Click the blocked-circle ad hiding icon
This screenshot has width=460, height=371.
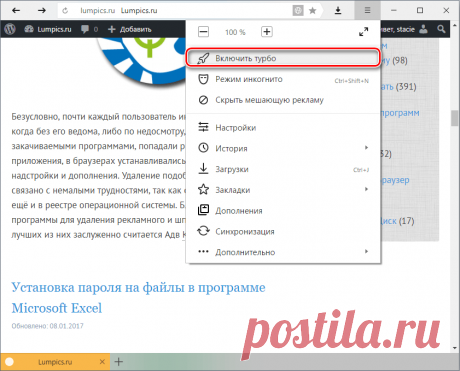[203, 100]
